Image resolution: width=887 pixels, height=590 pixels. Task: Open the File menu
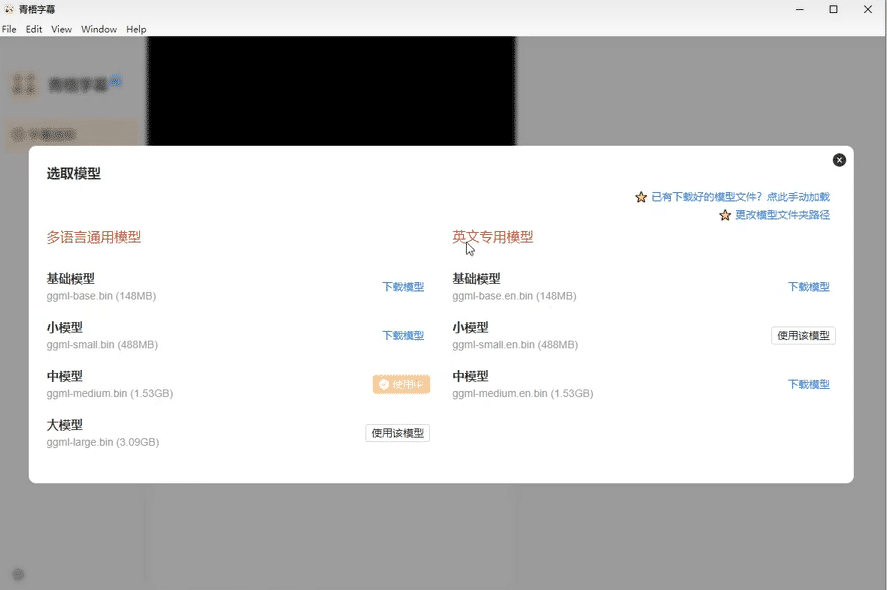(9, 29)
